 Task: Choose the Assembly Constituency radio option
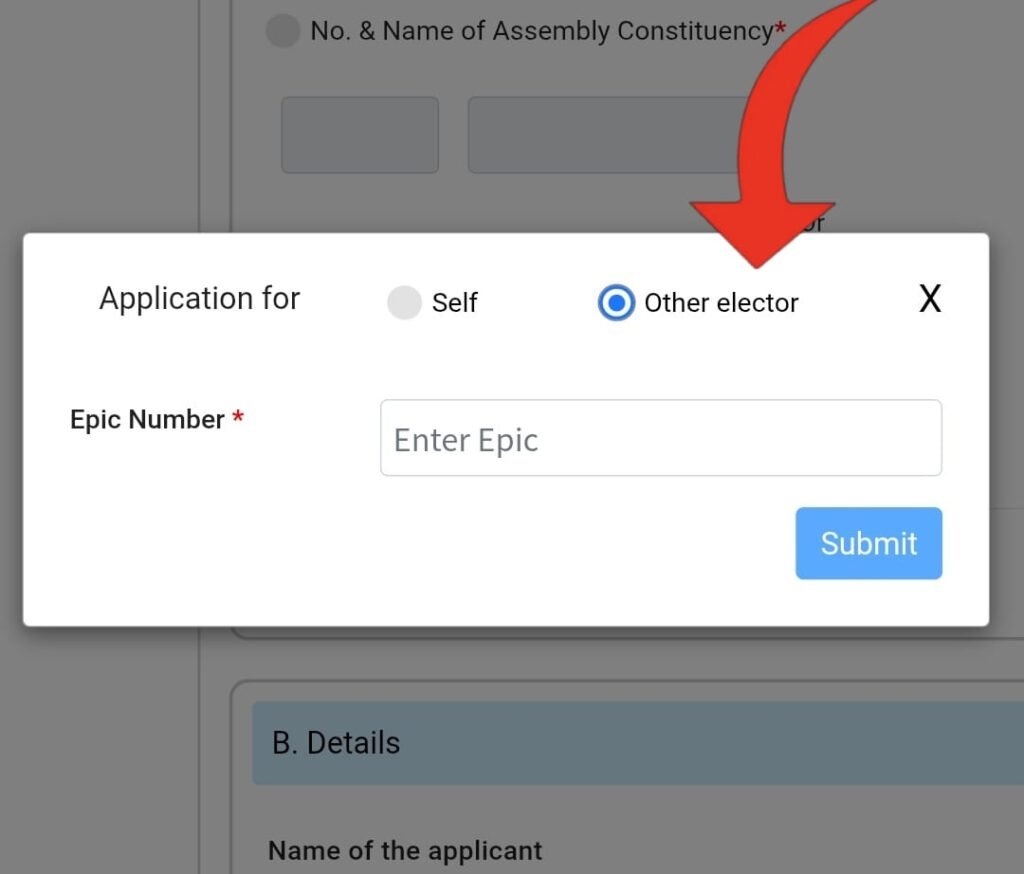(283, 32)
